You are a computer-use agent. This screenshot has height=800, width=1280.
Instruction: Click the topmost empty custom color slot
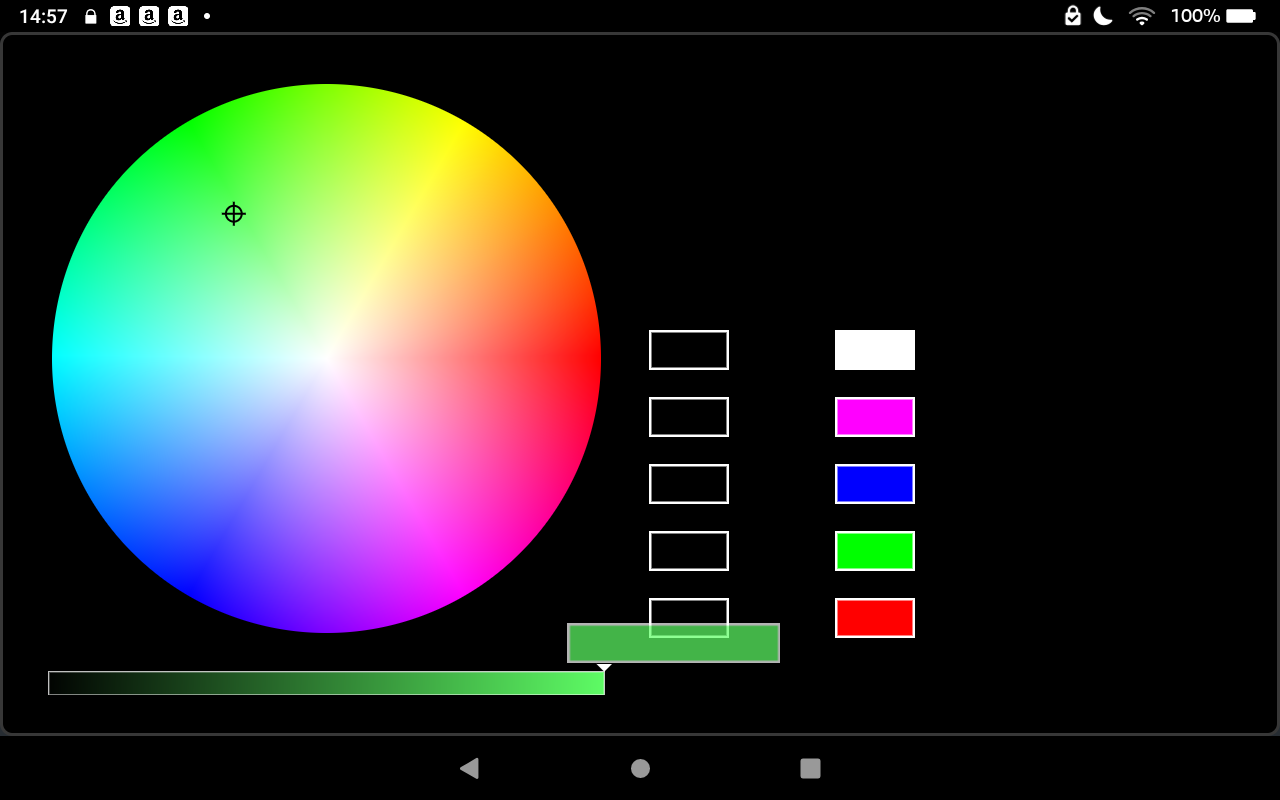point(689,350)
